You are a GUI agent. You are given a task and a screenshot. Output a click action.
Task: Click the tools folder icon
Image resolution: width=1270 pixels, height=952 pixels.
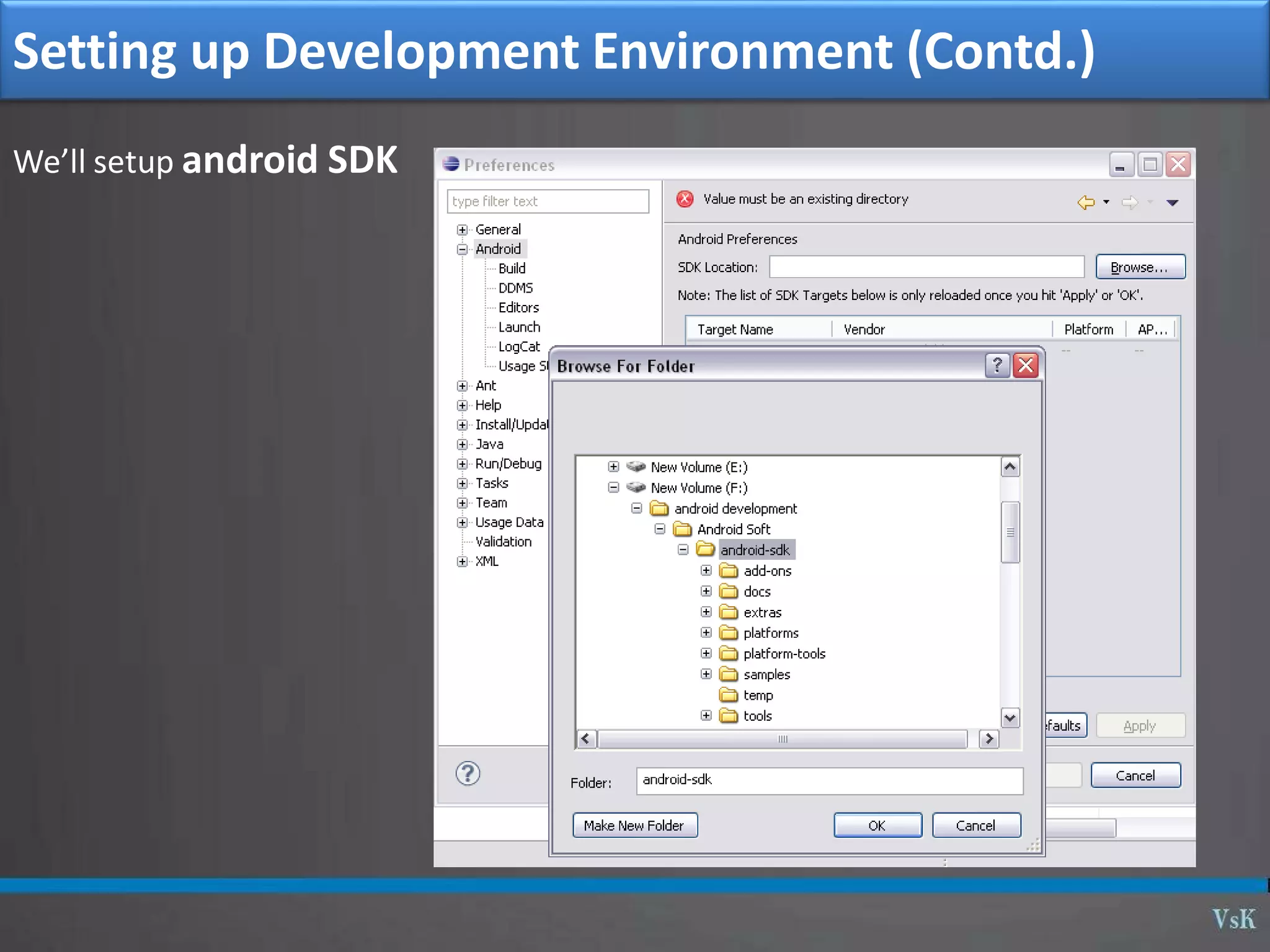click(x=729, y=715)
